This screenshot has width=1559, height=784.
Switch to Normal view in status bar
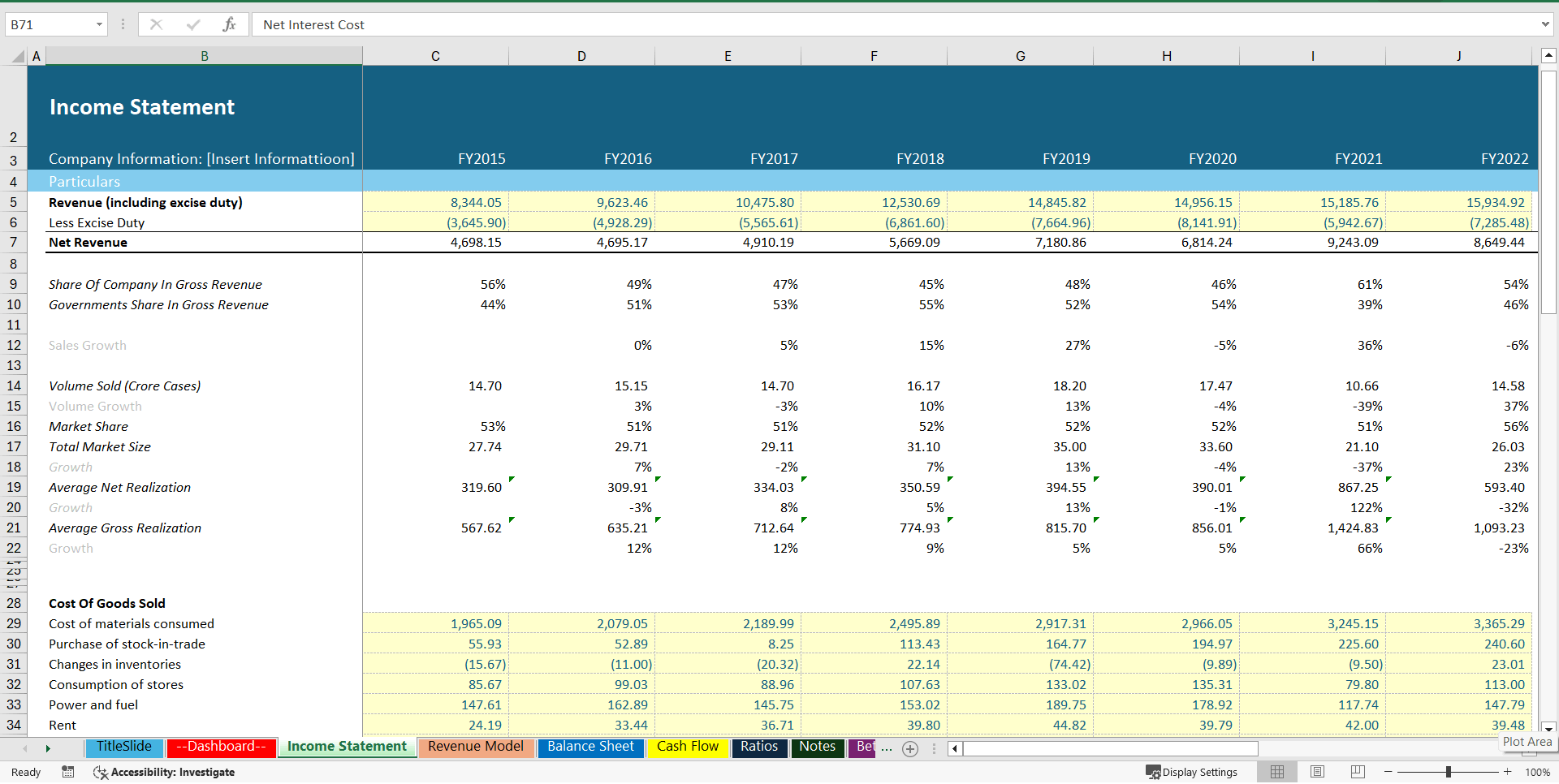coord(1276,772)
